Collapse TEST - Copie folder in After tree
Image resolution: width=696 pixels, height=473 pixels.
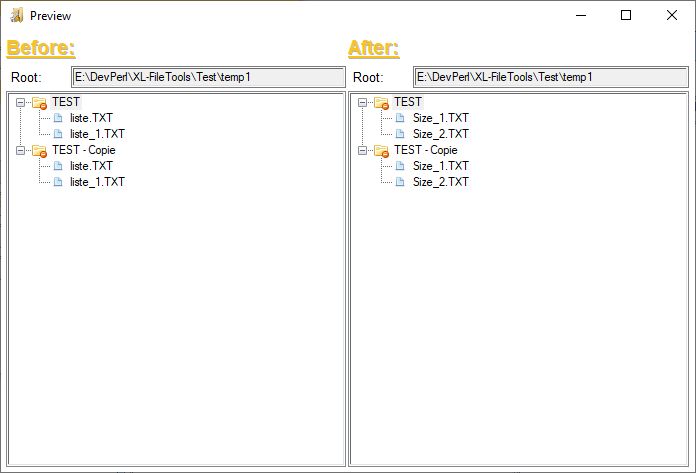[362, 150]
